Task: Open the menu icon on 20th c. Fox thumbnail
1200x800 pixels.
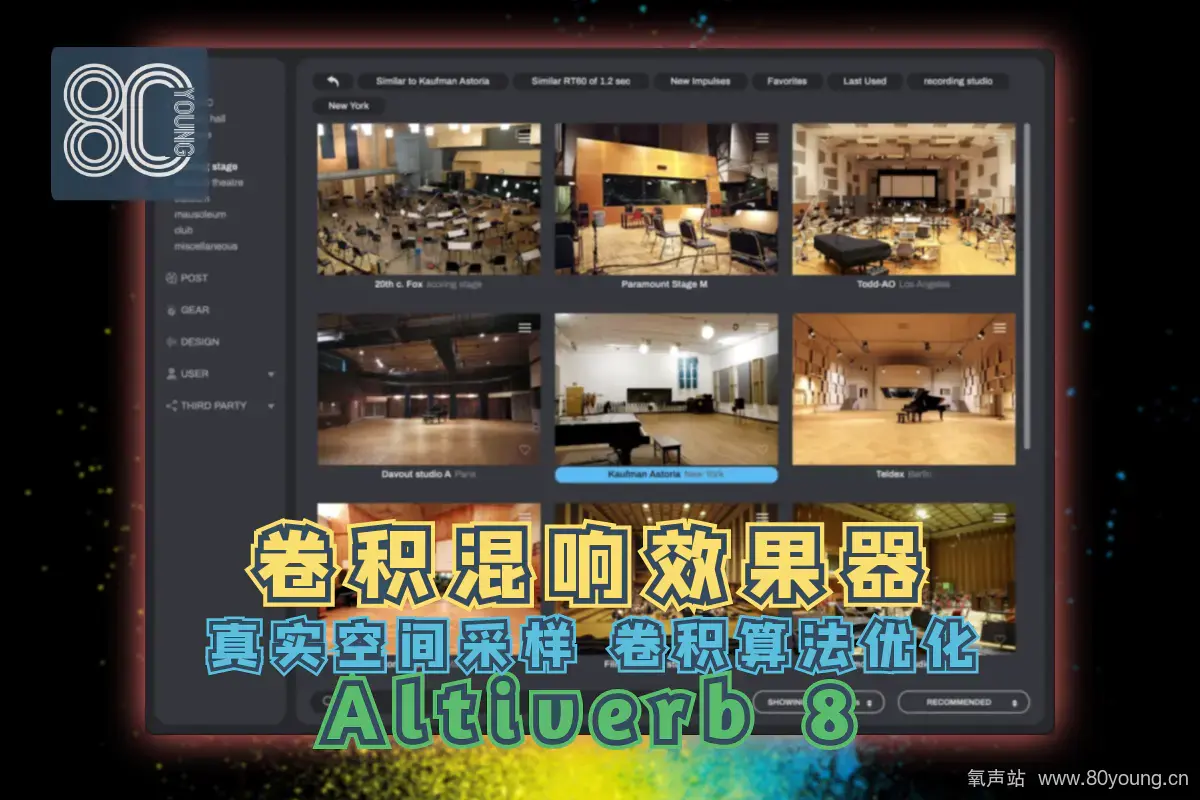Action: point(525,137)
